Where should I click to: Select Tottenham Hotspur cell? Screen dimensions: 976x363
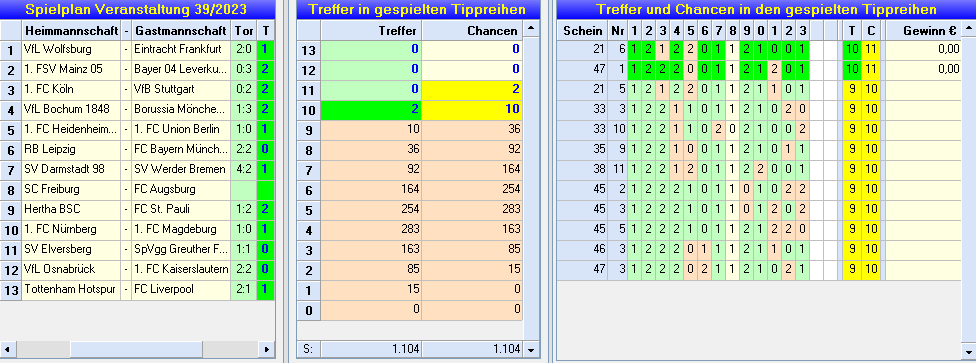pos(71,290)
